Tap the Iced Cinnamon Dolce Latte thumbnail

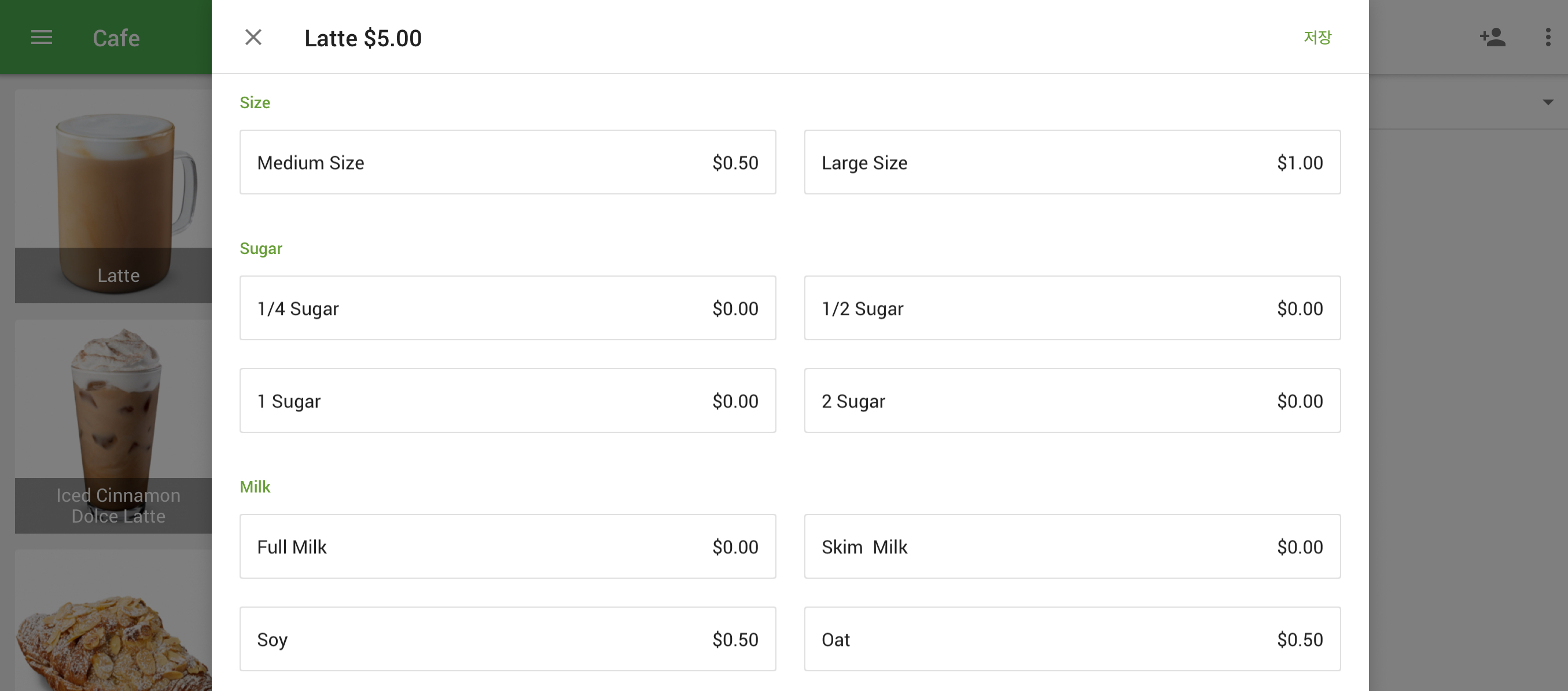coord(114,426)
